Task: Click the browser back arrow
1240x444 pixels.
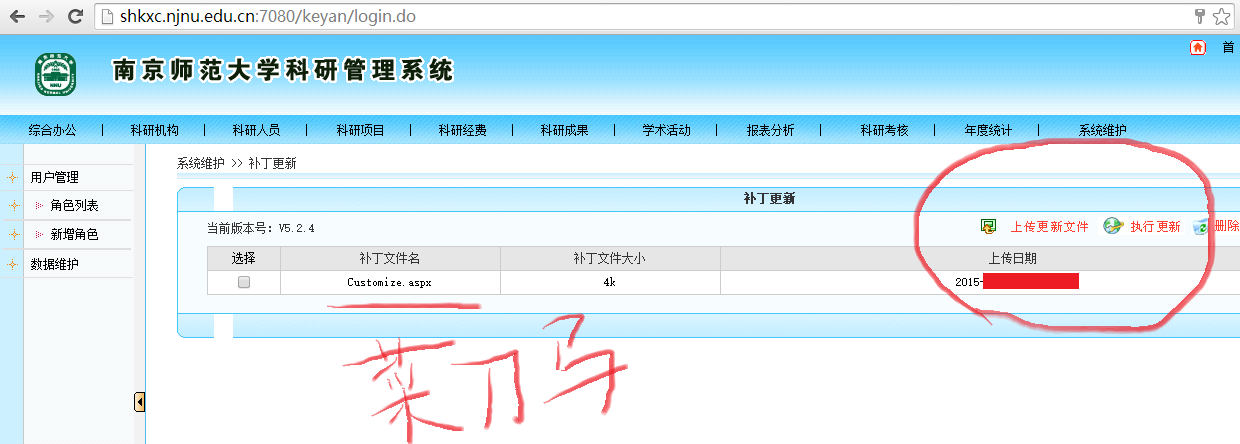Action: coord(17,17)
